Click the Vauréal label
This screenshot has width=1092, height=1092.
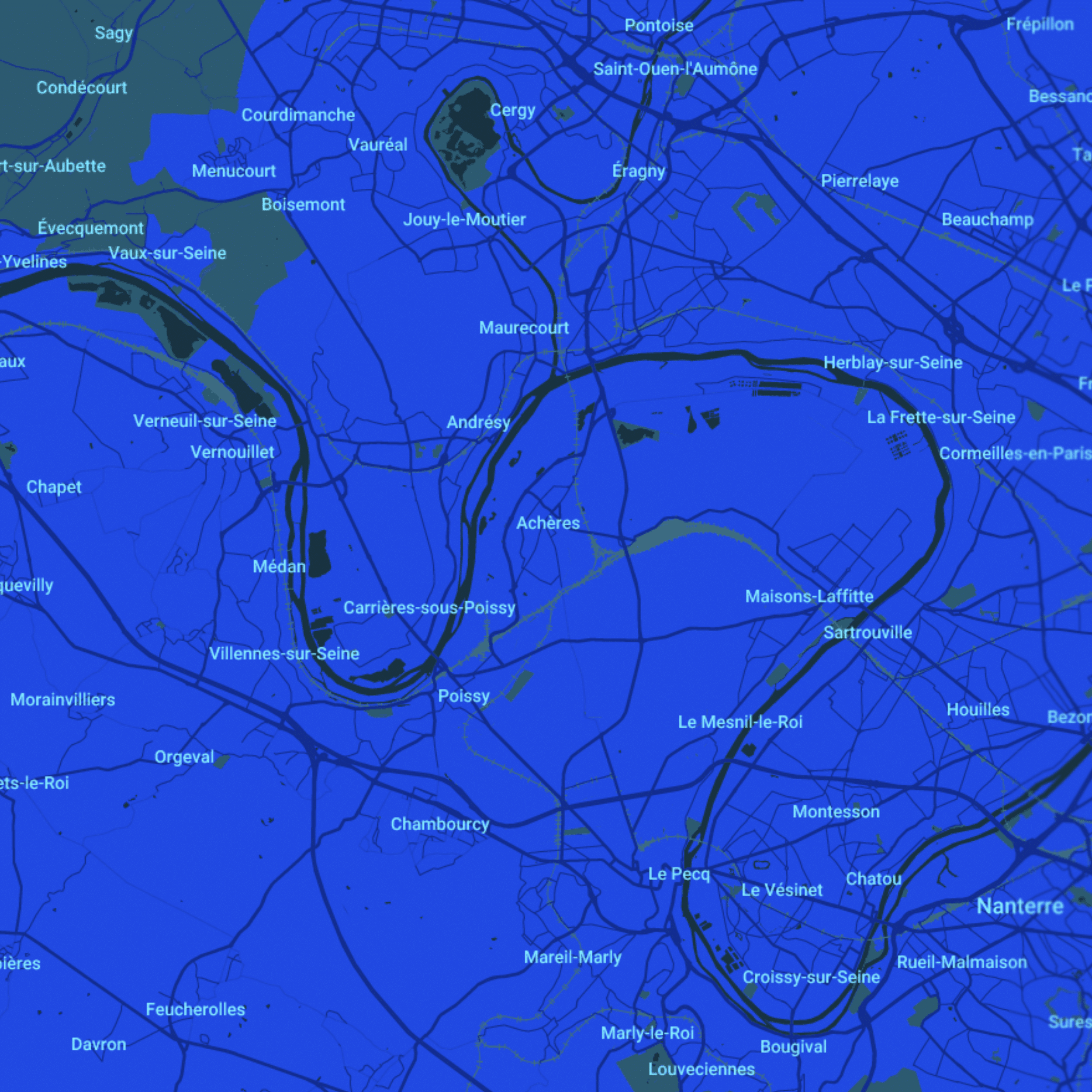click(377, 145)
